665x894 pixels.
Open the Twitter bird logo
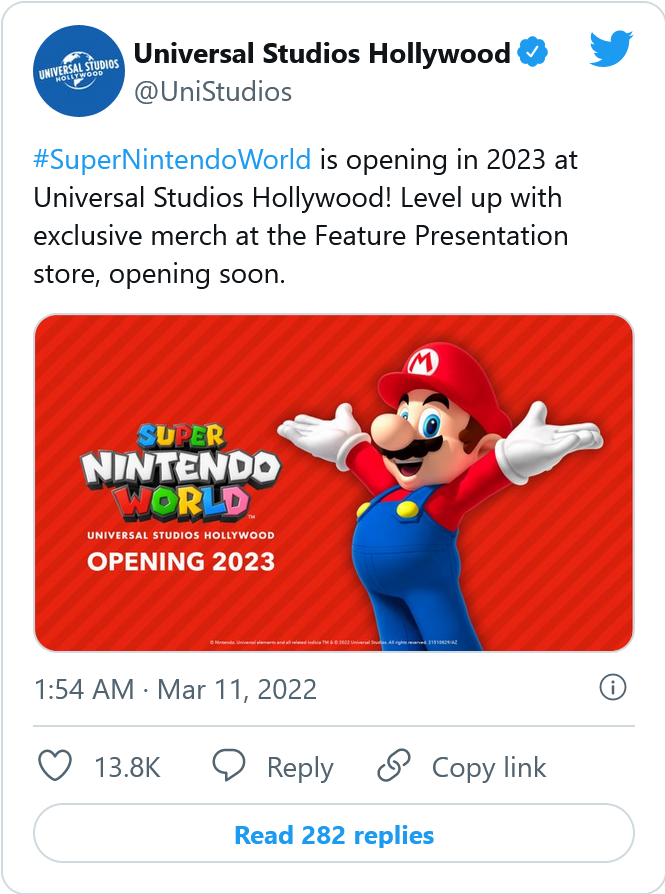point(610,50)
